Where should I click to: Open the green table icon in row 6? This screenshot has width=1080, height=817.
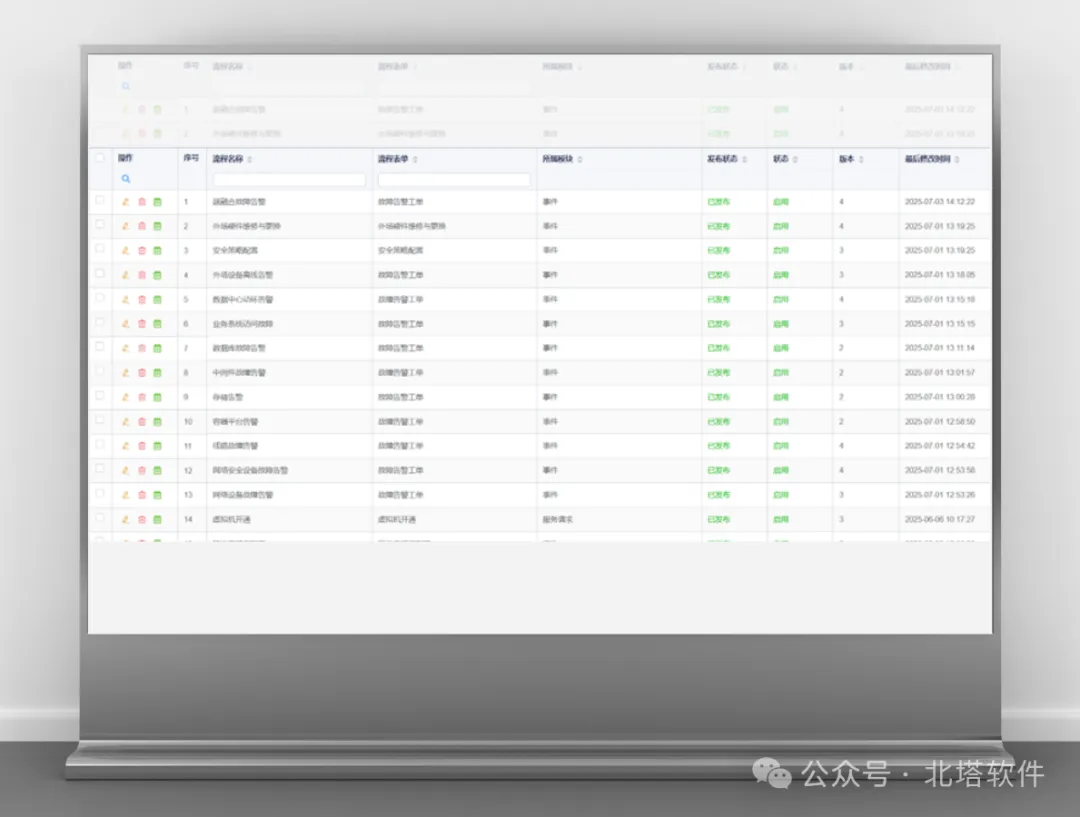pos(157,324)
